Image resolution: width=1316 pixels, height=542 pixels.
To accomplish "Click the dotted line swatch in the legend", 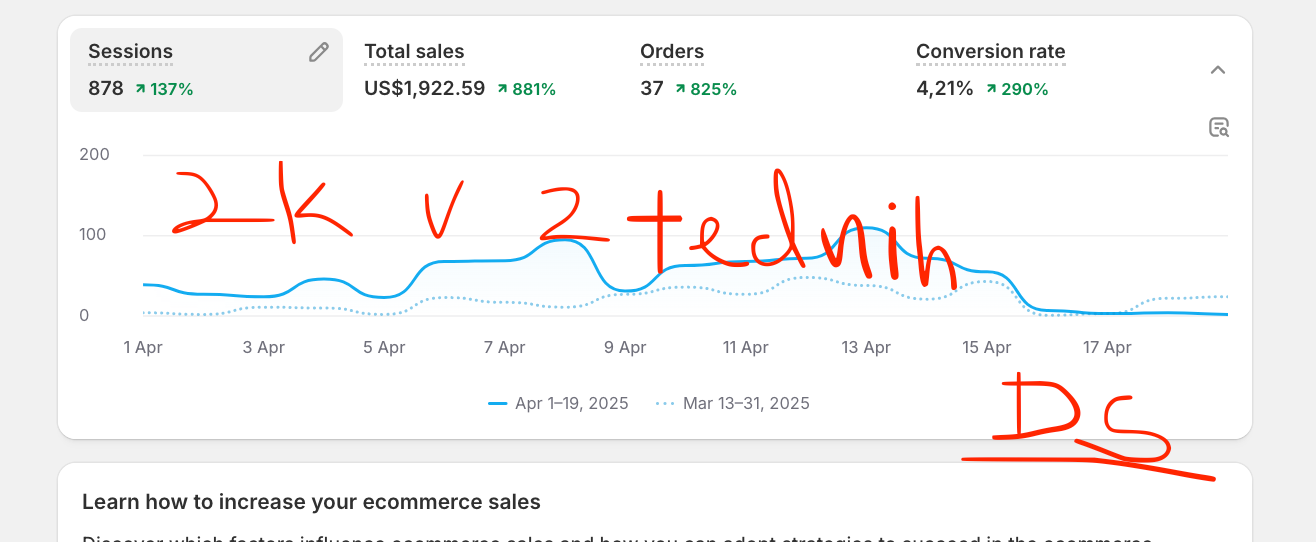I will click(x=665, y=404).
